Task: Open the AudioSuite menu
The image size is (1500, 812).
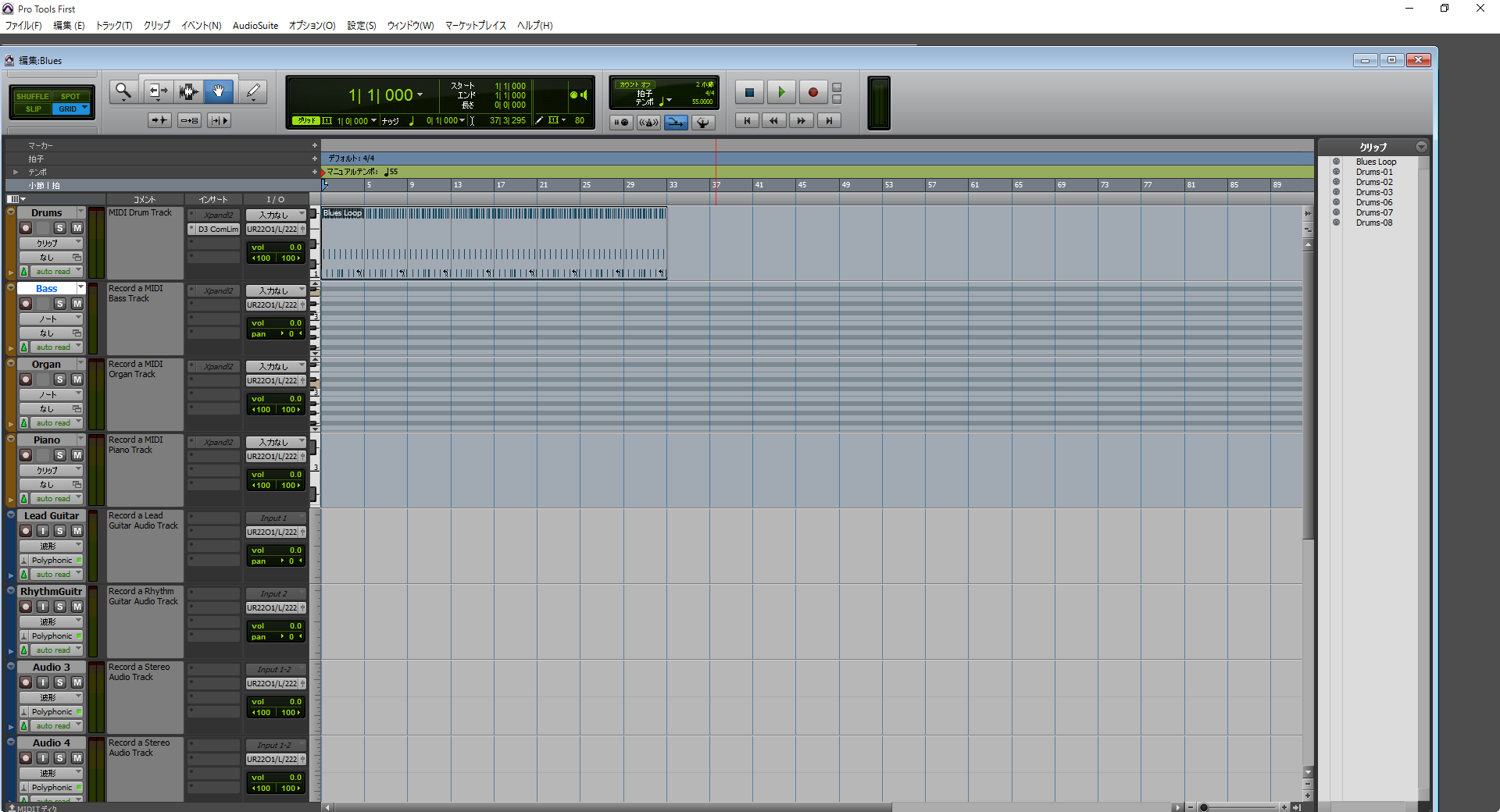Action: (255, 26)
